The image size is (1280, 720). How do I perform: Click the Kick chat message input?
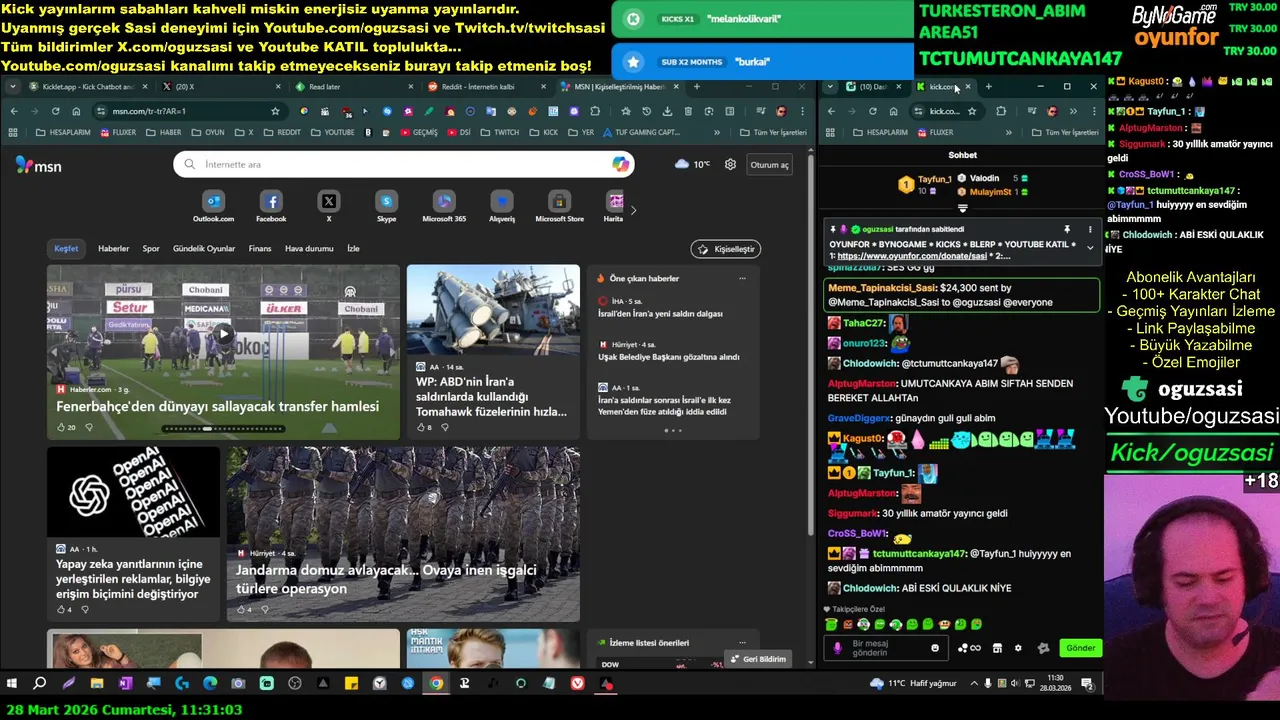(x=885, y=648)
